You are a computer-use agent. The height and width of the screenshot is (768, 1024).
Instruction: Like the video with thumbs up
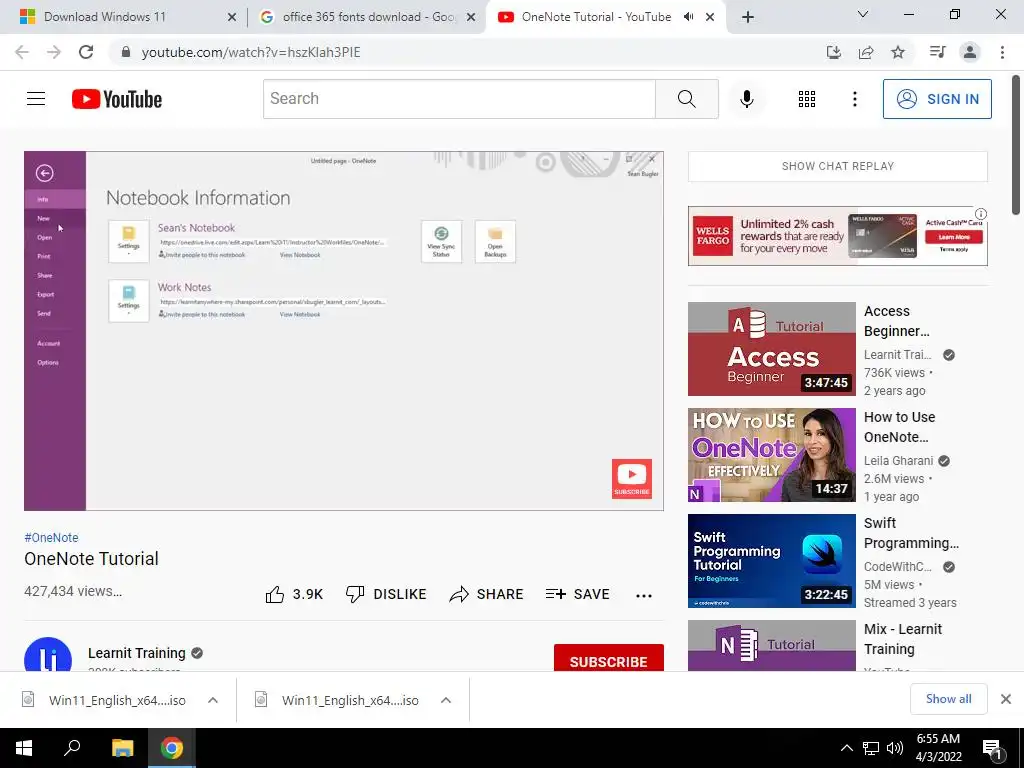(x=294, y=594)
